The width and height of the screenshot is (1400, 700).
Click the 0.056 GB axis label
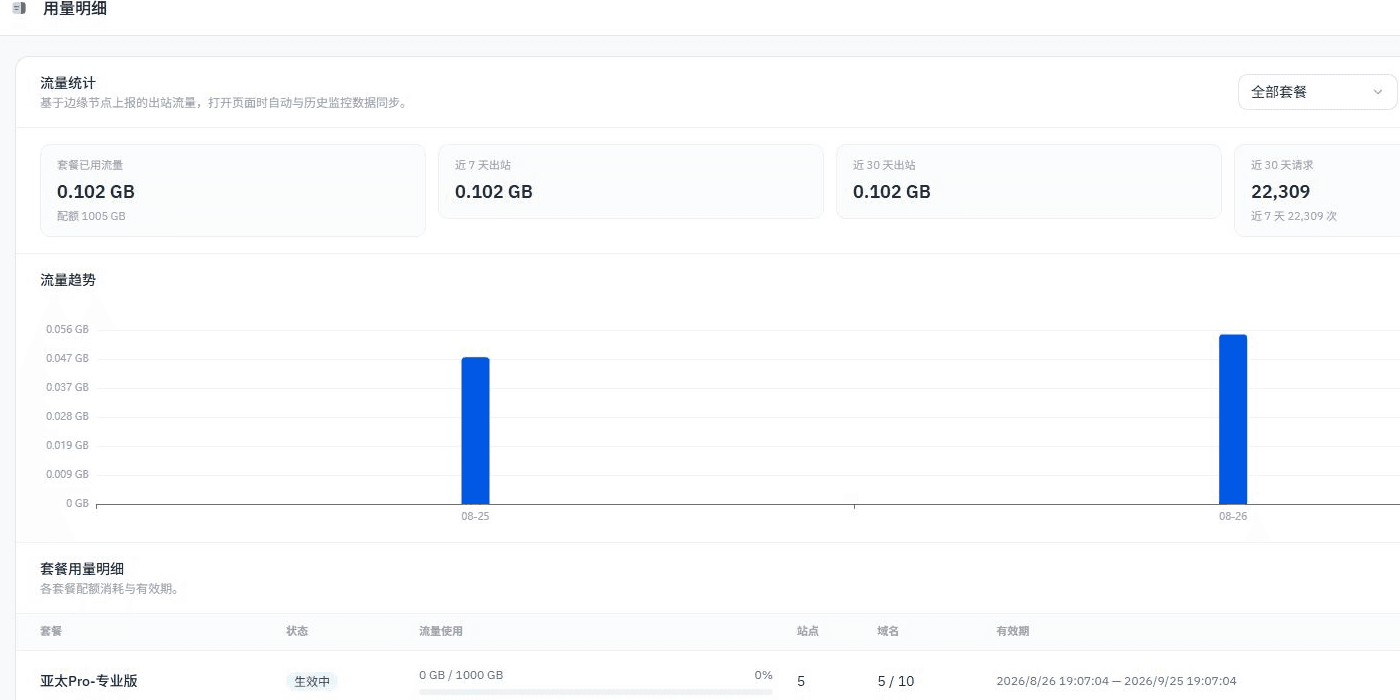pyautogui.click(x=67, y=329)
